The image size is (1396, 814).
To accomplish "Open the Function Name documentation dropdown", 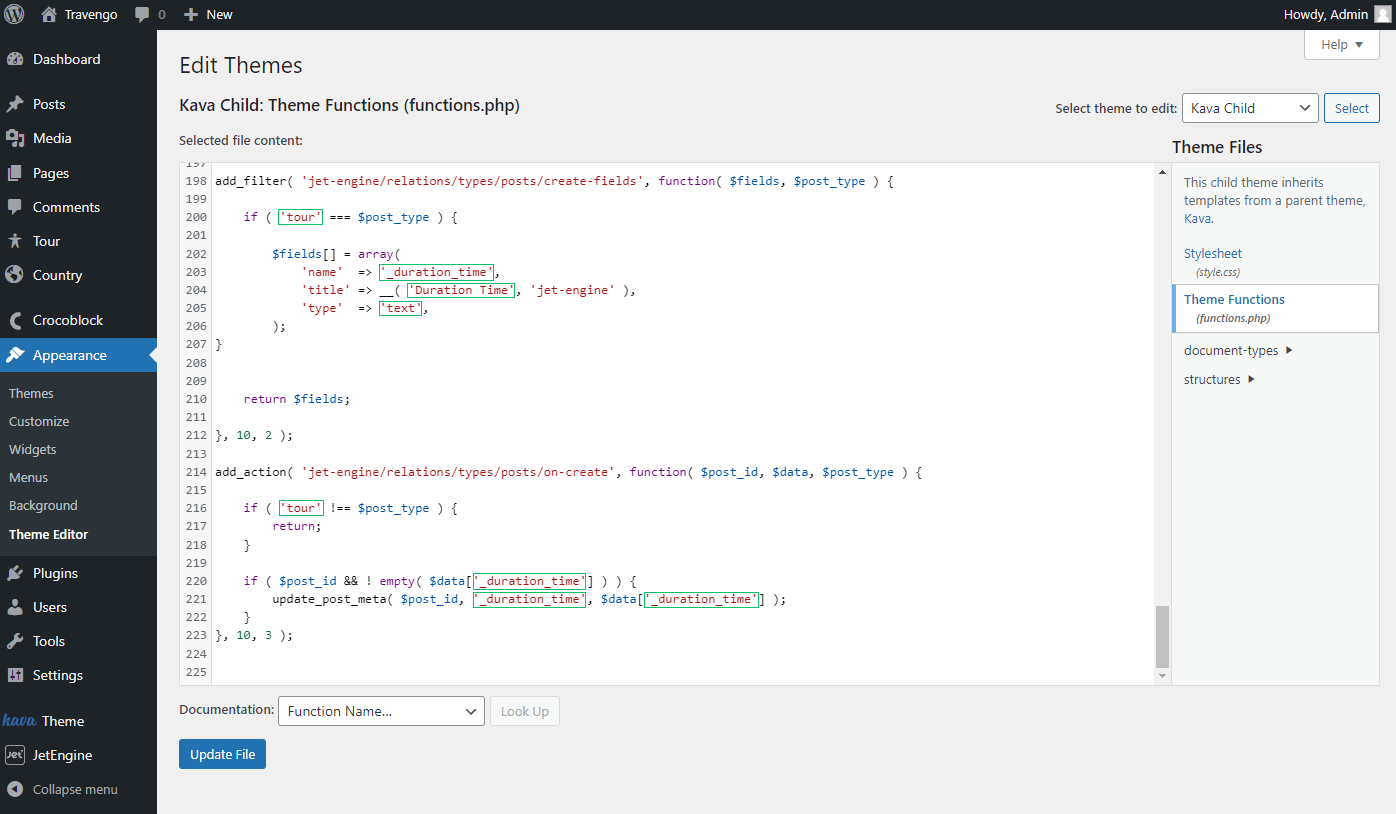I will click(381, 711).
